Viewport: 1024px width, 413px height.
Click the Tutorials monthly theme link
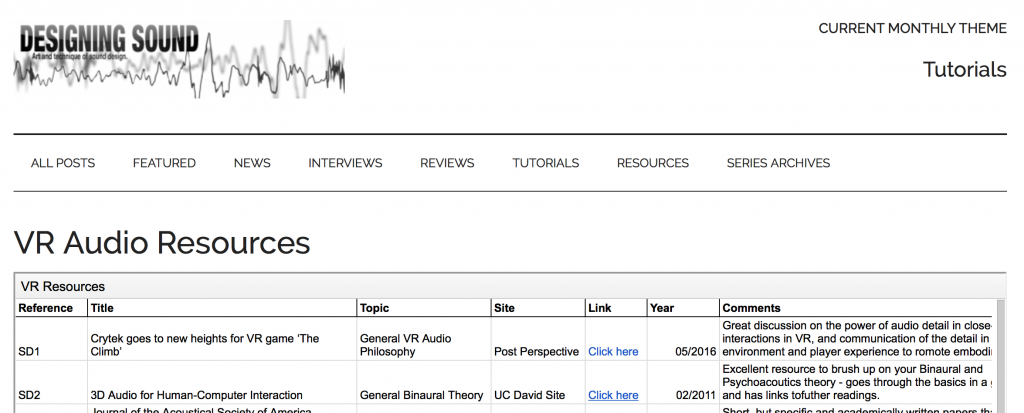pos(964,69)
